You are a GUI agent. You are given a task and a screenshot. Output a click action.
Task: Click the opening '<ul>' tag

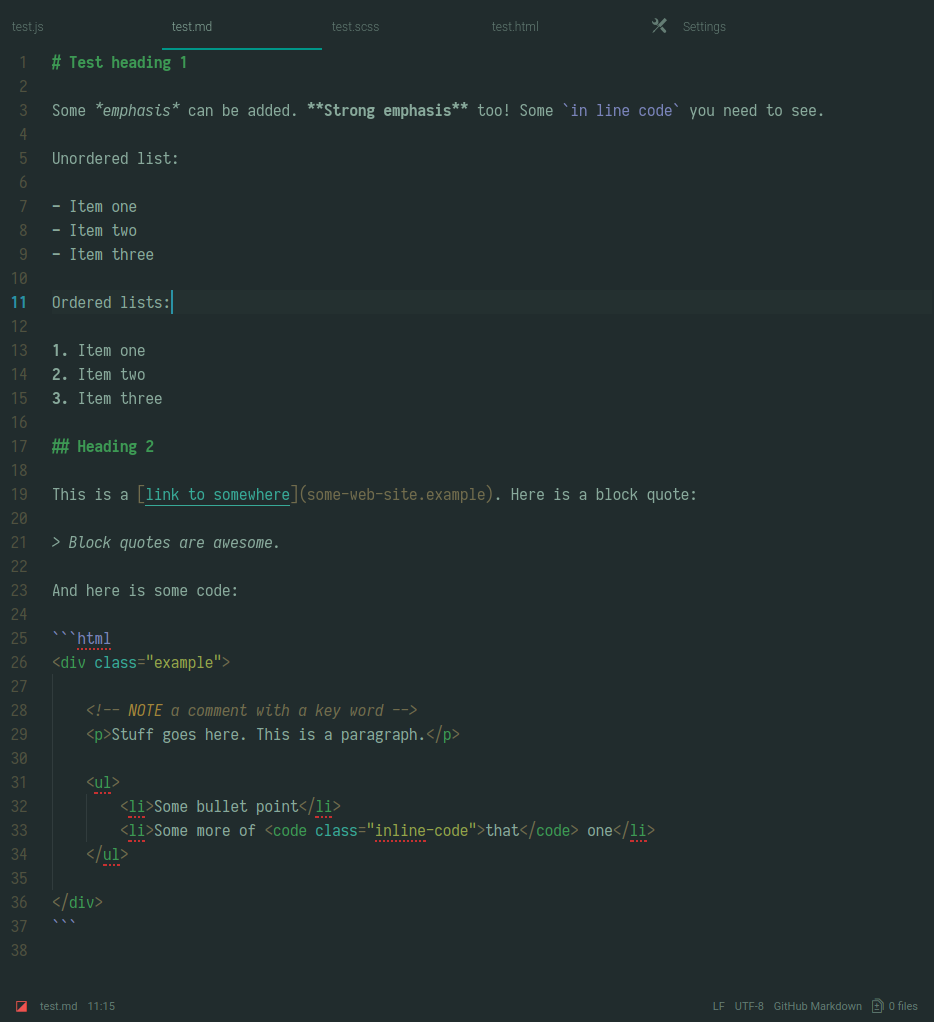tap(103, 783)
